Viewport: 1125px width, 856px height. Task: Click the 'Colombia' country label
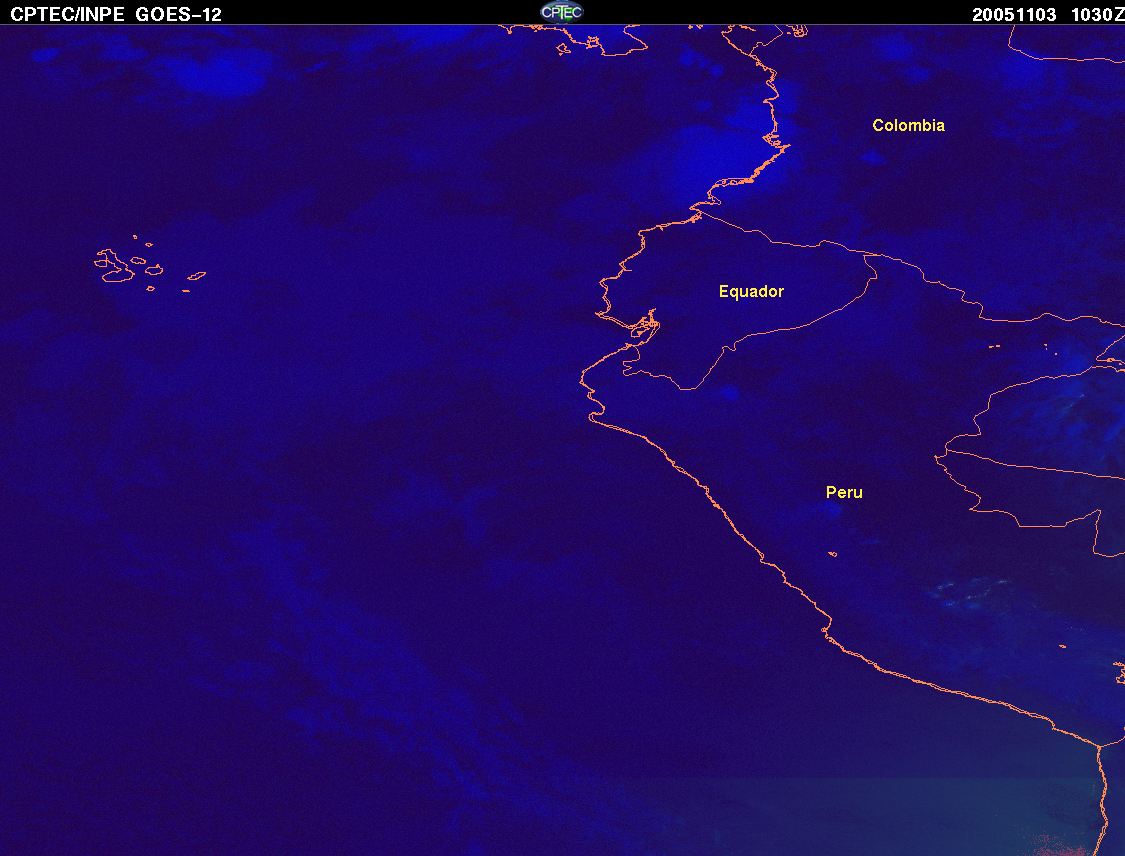(908, 126)
